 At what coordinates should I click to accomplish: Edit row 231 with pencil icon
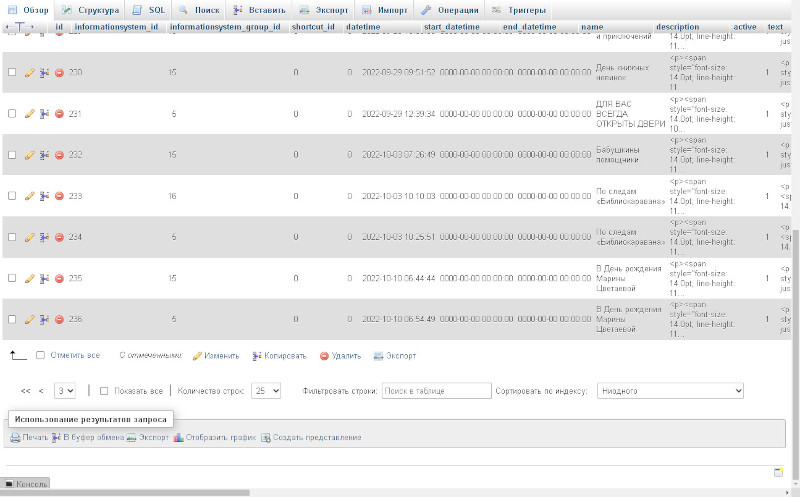[30, 114]
